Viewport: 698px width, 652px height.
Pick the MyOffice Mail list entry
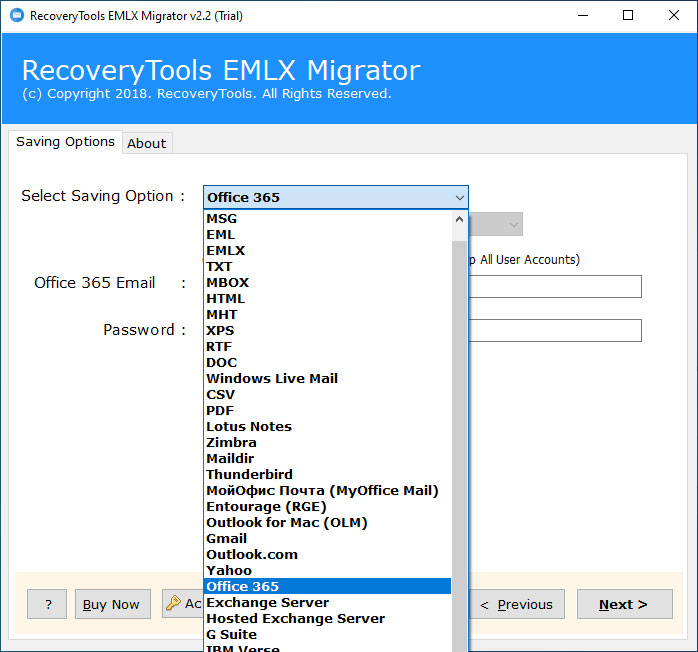click(327, 491)
